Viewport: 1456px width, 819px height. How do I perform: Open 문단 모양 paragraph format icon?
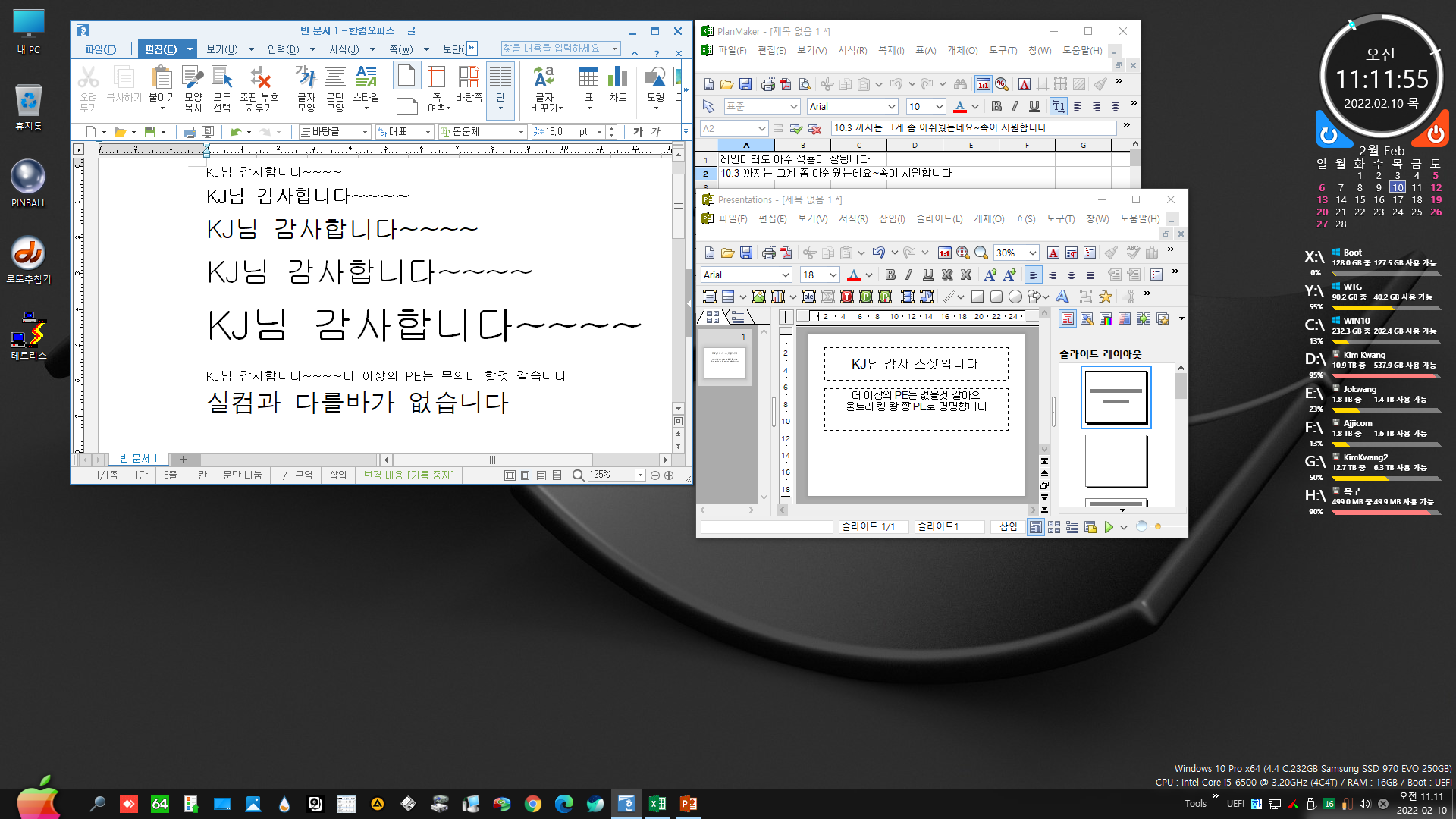click(334, 77)
